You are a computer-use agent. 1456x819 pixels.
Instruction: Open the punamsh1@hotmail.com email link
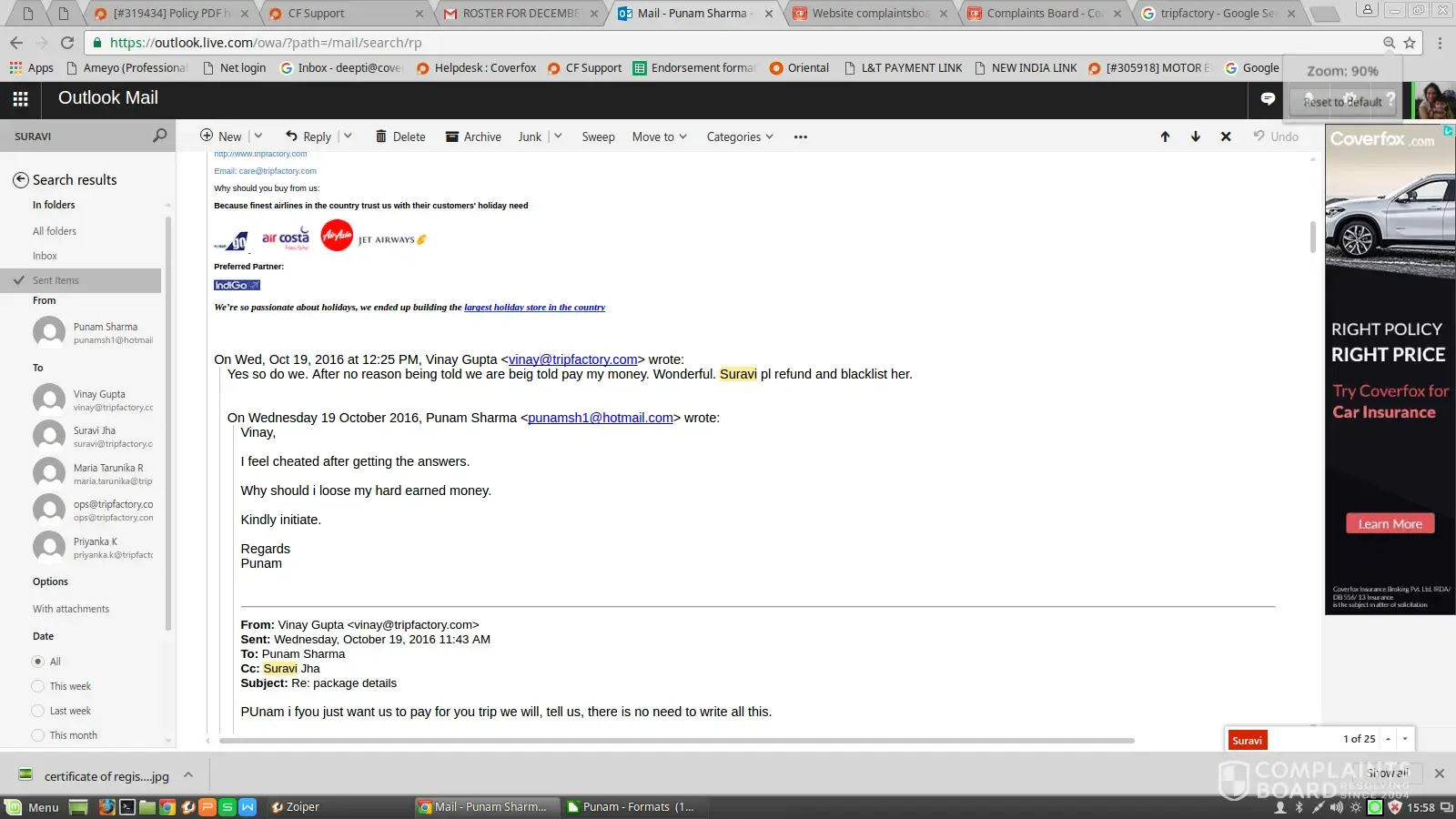tap(601, 418)
